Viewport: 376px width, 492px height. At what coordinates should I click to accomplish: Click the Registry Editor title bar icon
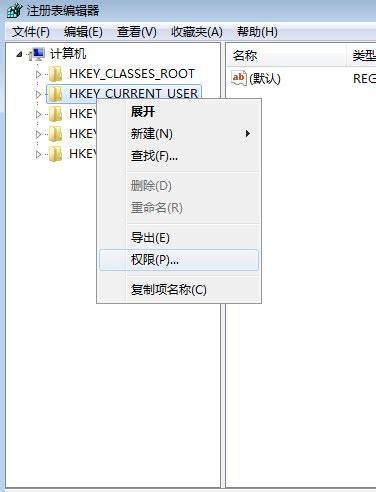coord(15,10)
